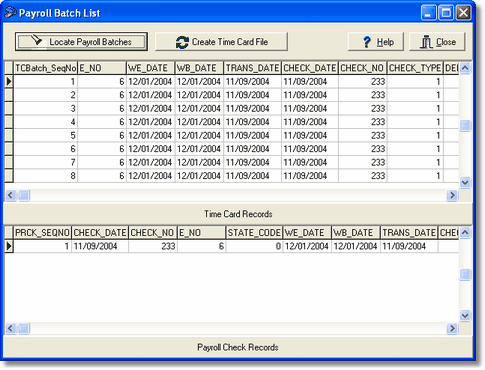
Task: Click WB_DATE header in payroll check grid
Action: (356, 233)
